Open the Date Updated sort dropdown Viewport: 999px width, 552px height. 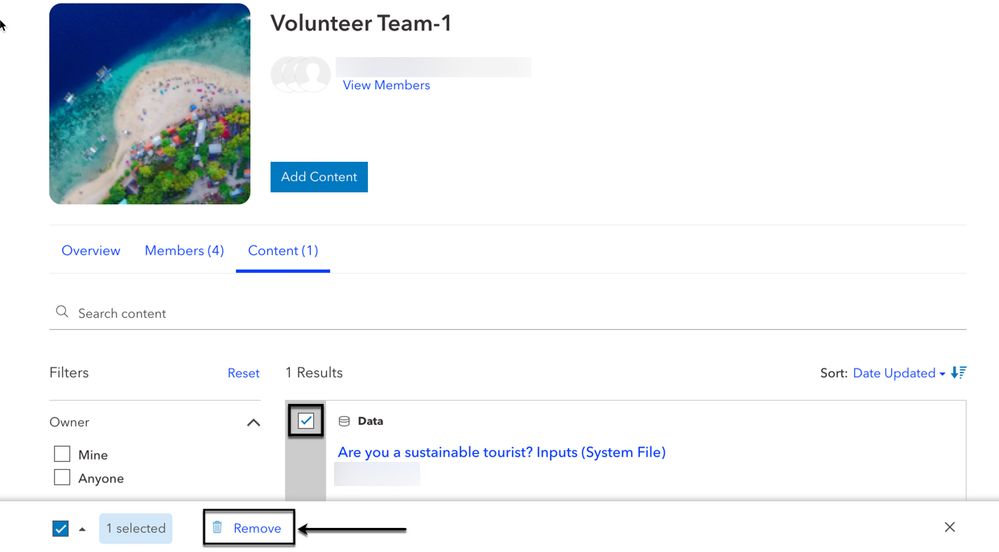click(x=898, y=373)
